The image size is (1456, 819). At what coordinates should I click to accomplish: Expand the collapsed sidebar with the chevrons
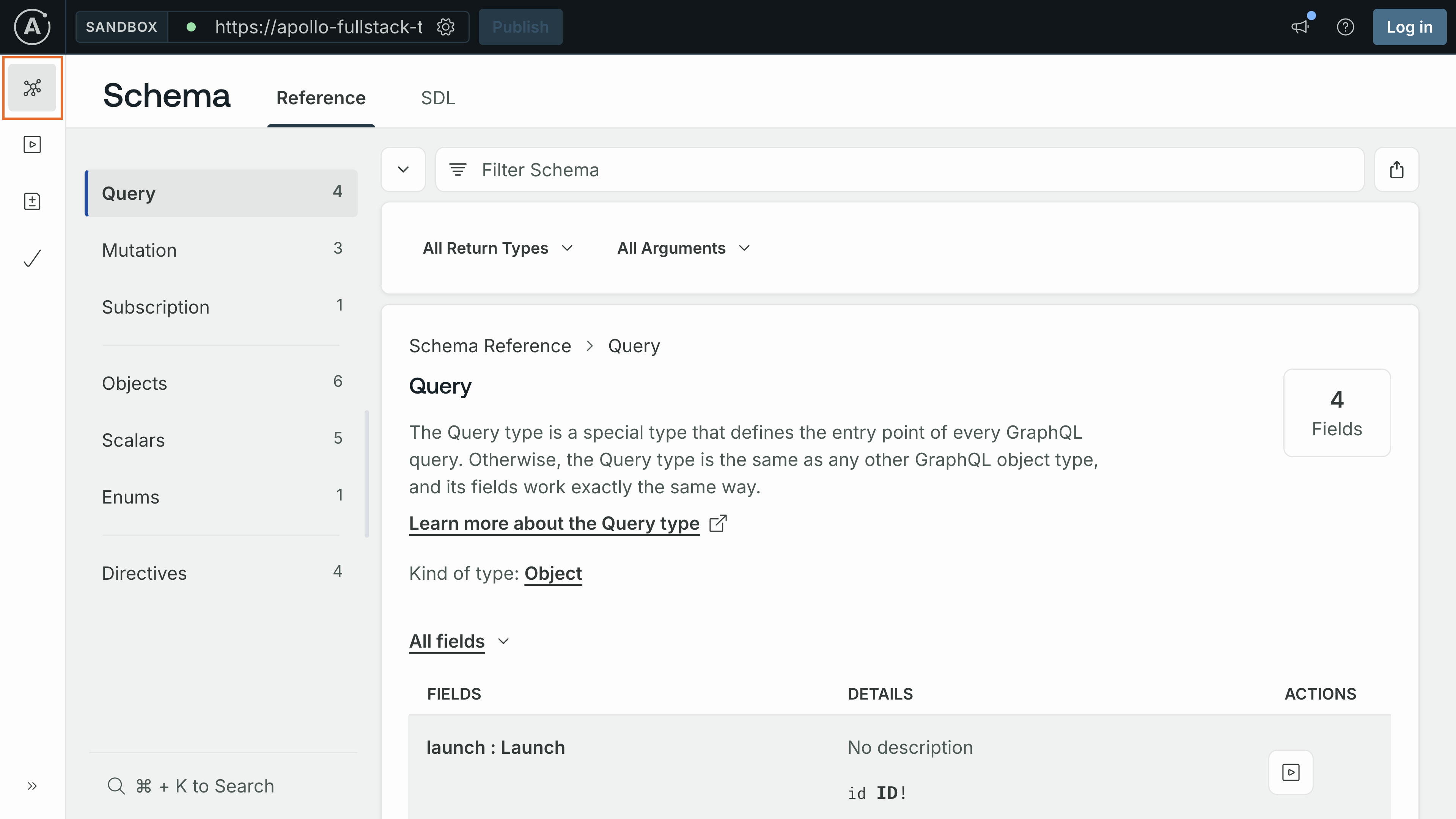coord(31,786)
